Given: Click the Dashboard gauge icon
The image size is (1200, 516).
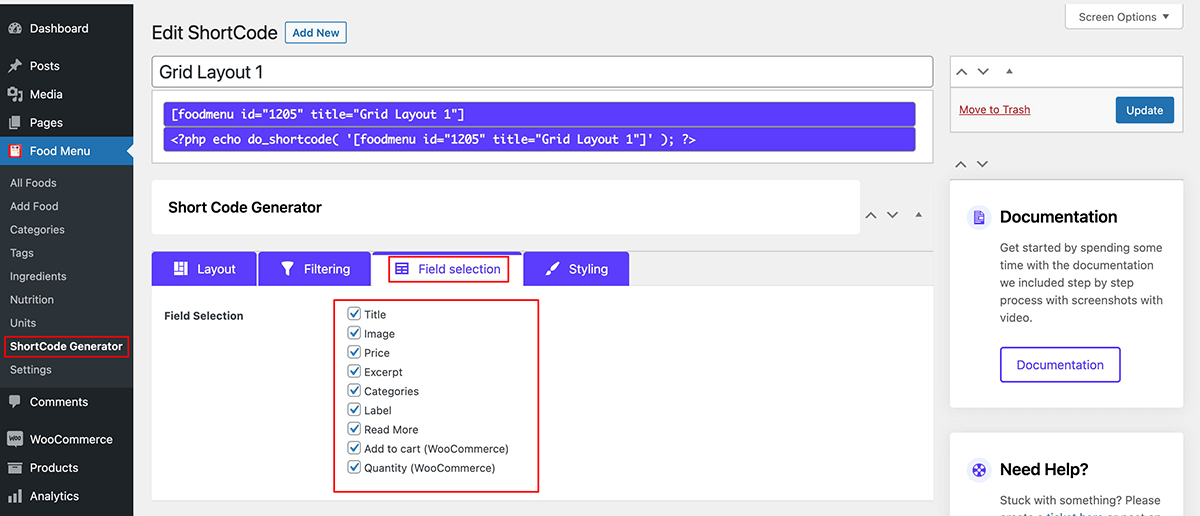Looking at the screenshot, I should (x=15, y=29).
